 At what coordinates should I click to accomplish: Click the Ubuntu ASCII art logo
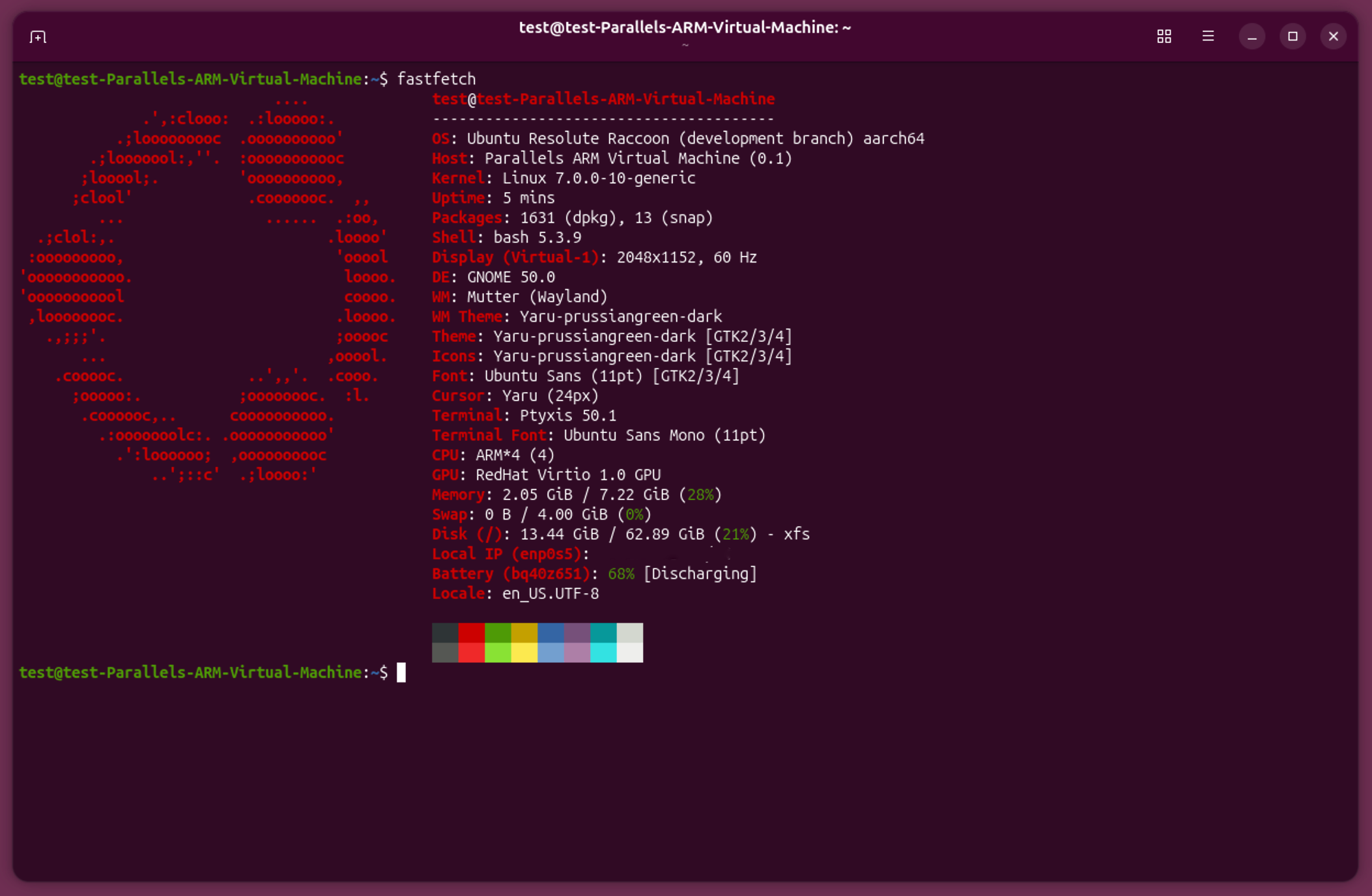click(x=208, y=287)
